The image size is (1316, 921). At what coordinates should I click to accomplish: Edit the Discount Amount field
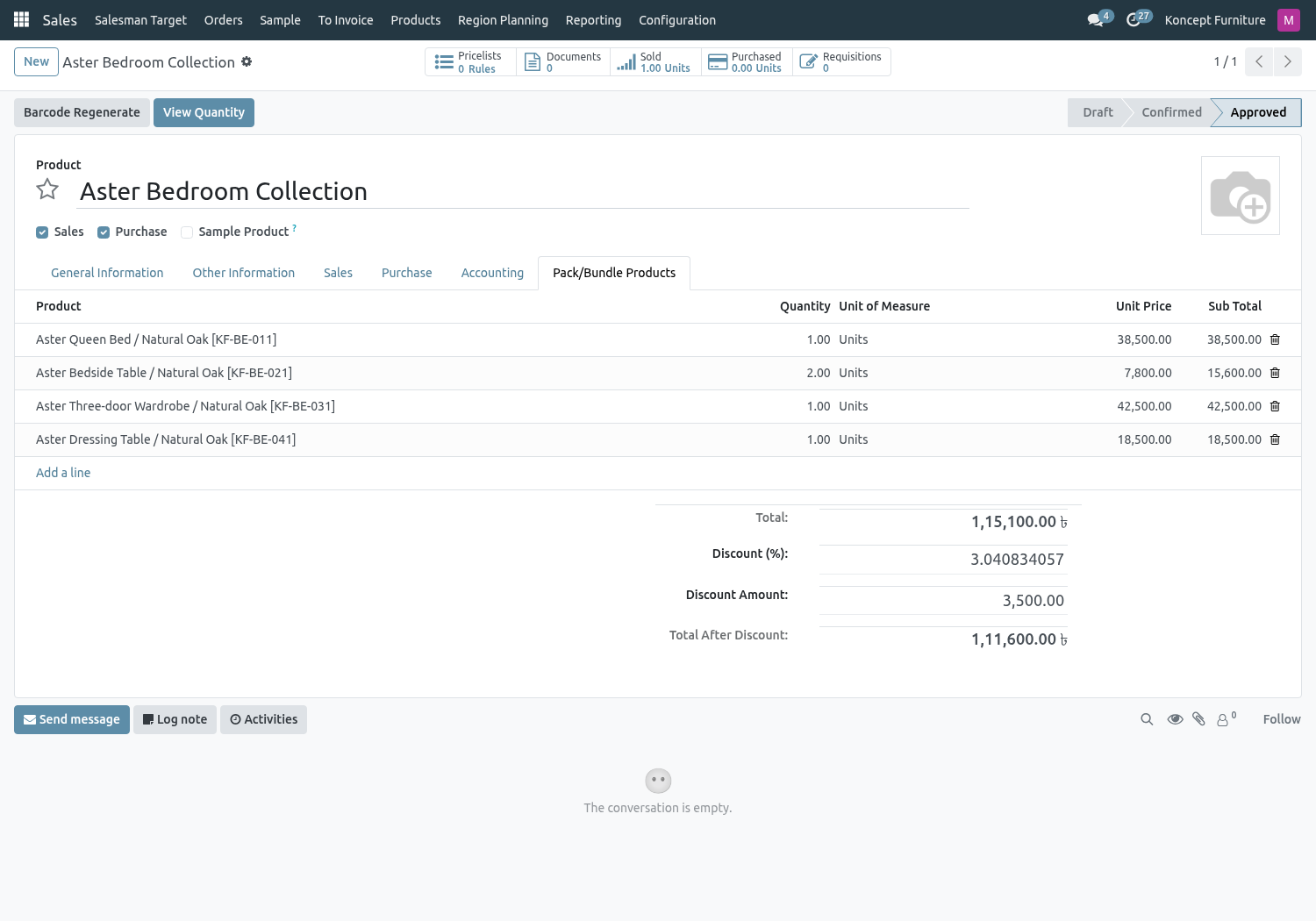pyautogui.click(x=943, y=601)
